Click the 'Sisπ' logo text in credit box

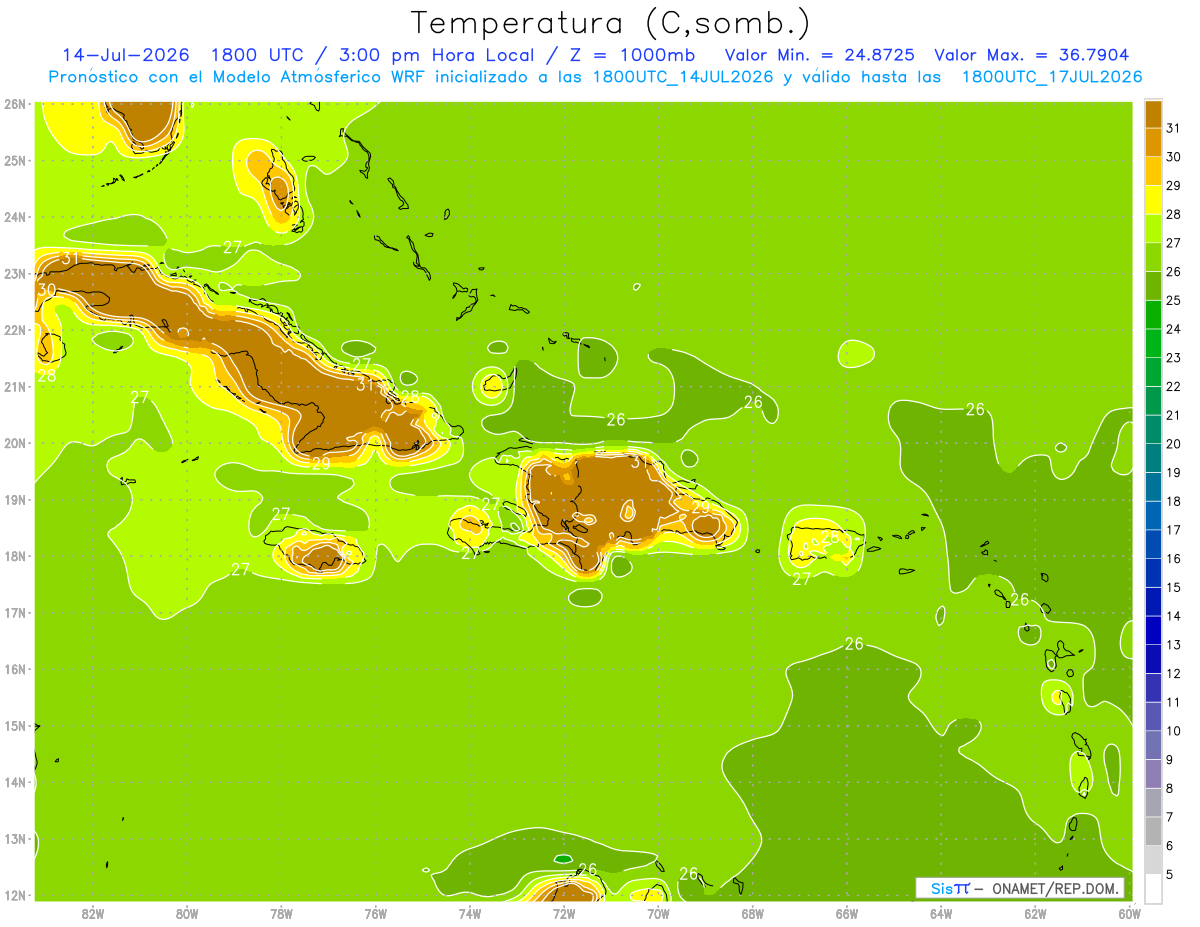950,888
